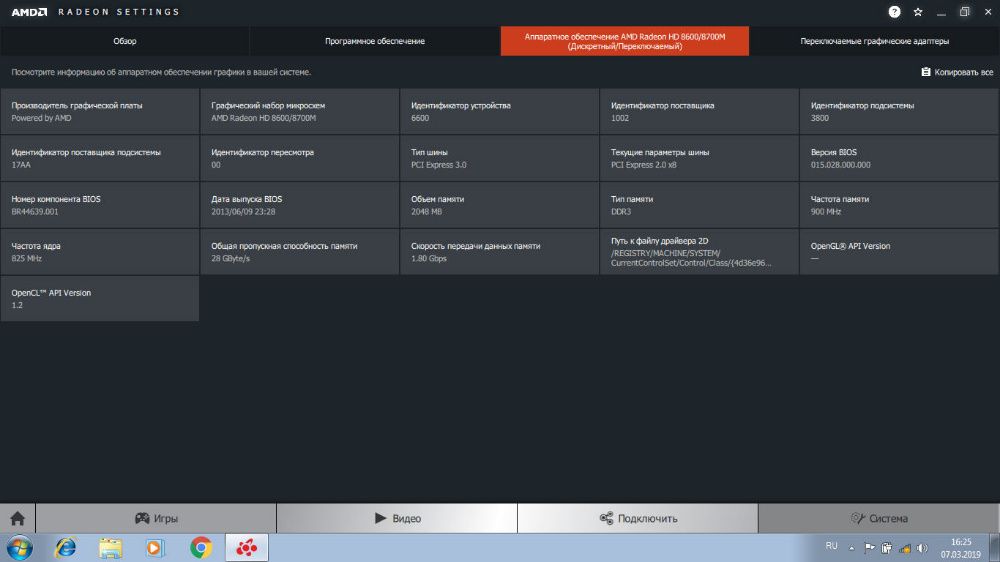The width and height of the screenshot is (1000, 562).
Task: Open the Видео section
Action: point(397,518)
